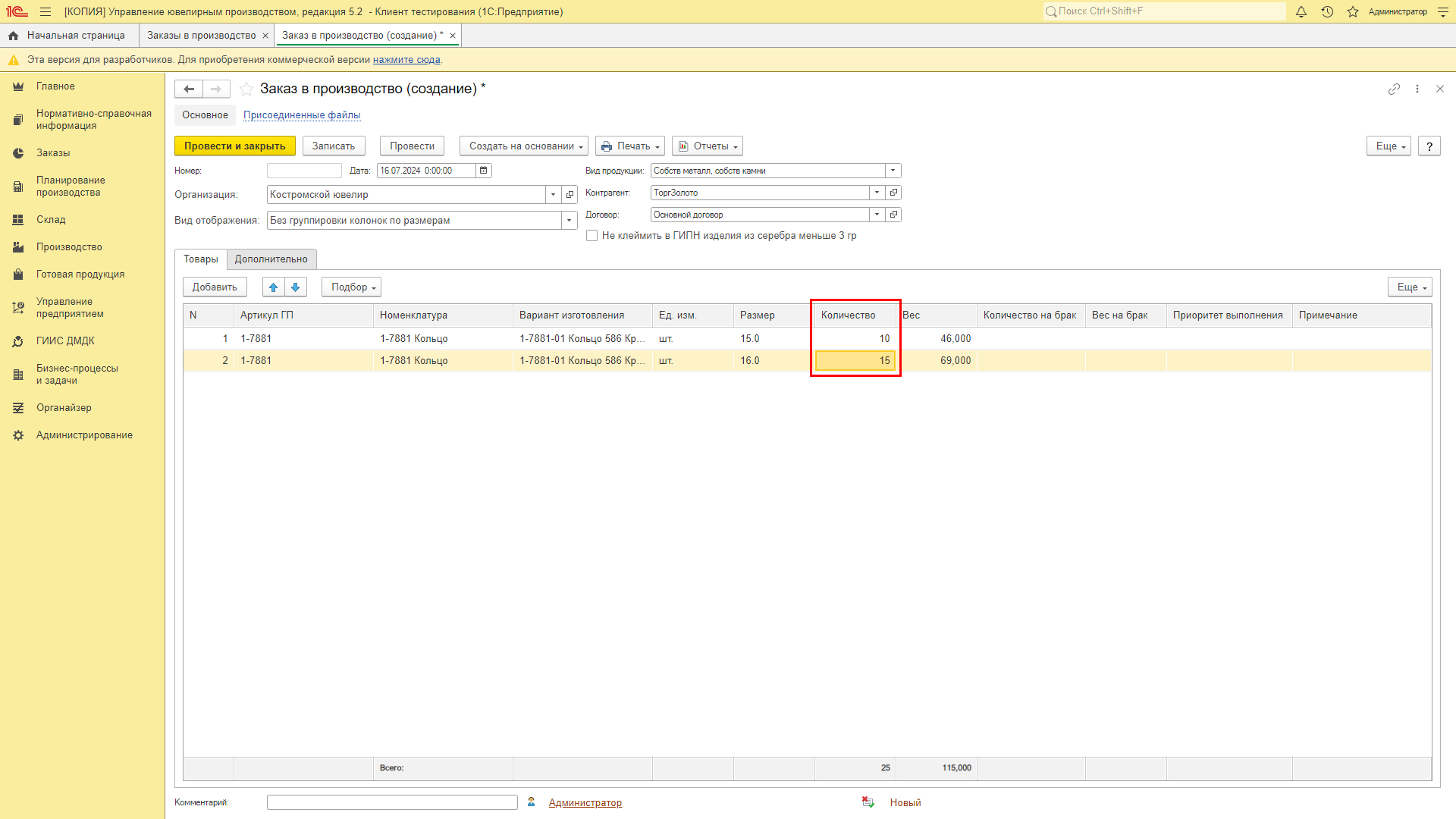Open favorites star in title bar
This screenshot has width=1456, height=819.
tap(1353, 11)
